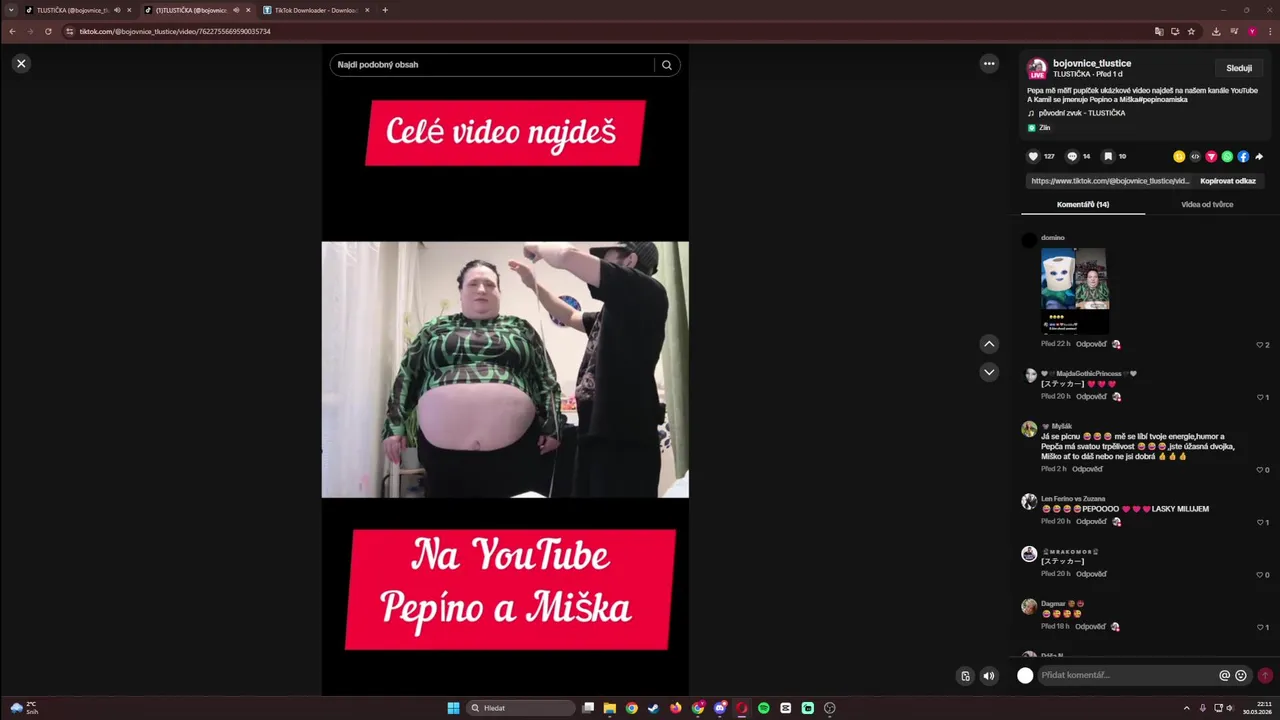Screen dimensions: 1280x720
Task: Expand more share options arrow
Action: coord(1259,156)
